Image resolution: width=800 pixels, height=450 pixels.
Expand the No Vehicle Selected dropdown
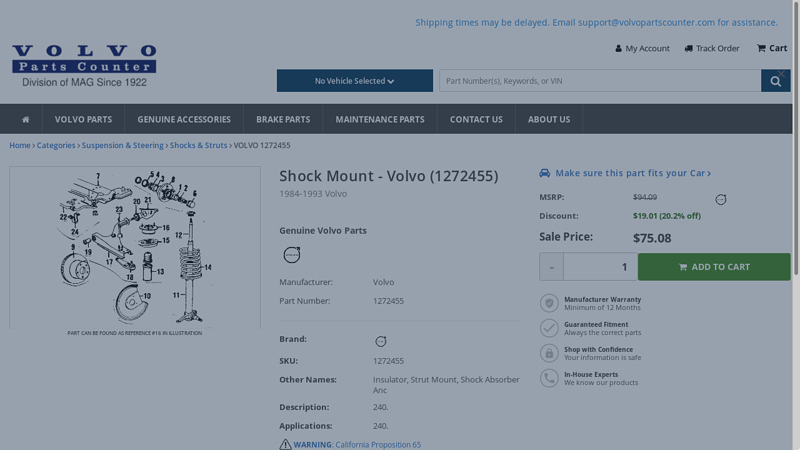[355, 81]
